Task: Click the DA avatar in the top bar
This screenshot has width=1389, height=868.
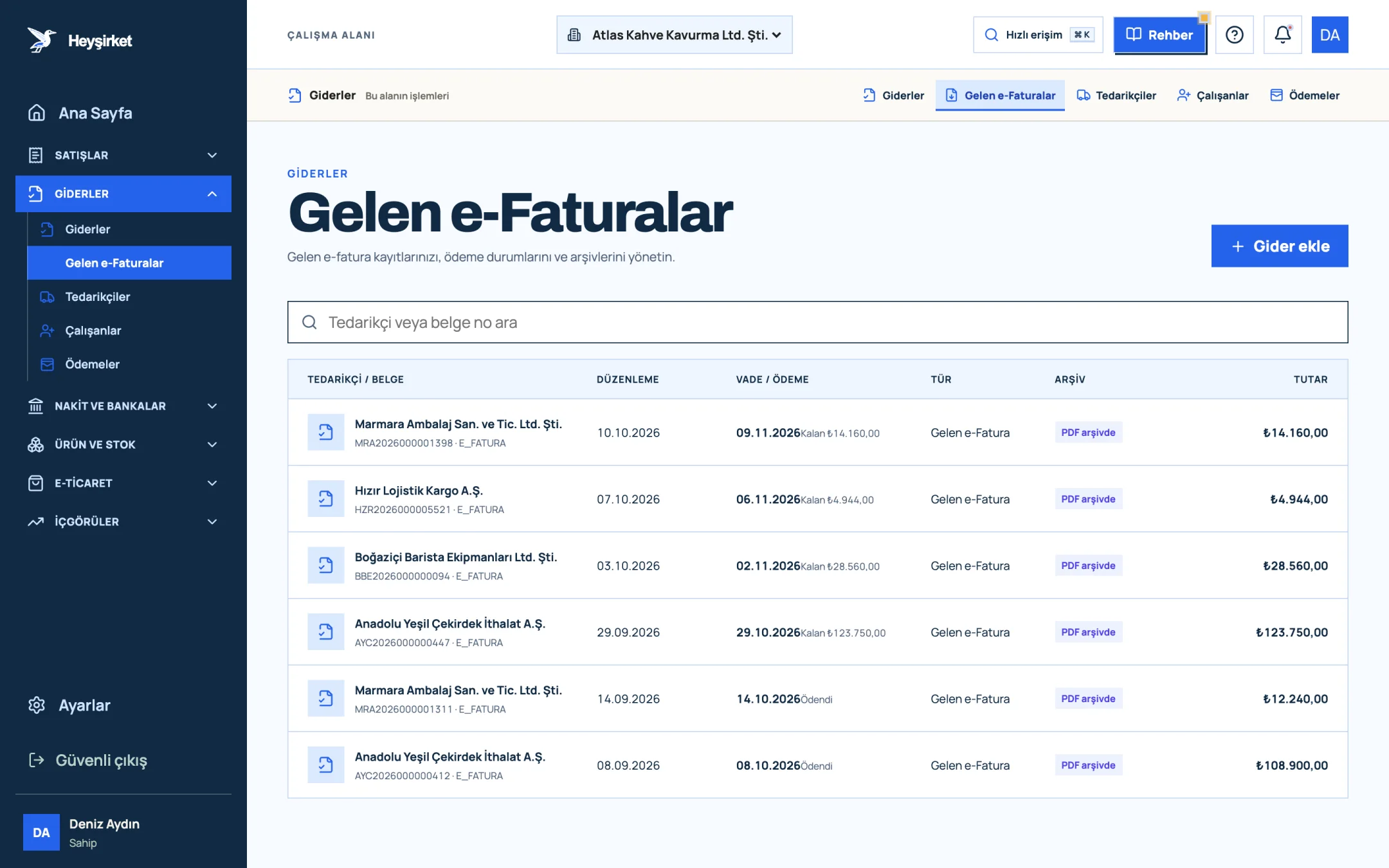Action: [1329, 35]
